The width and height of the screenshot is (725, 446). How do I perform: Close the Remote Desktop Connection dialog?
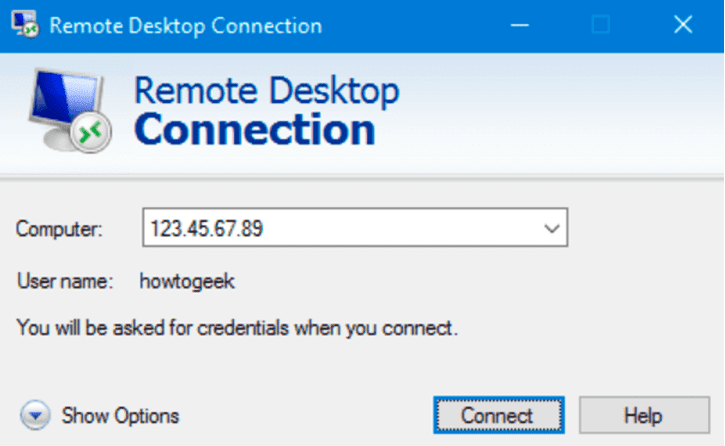tap(683, 25)
